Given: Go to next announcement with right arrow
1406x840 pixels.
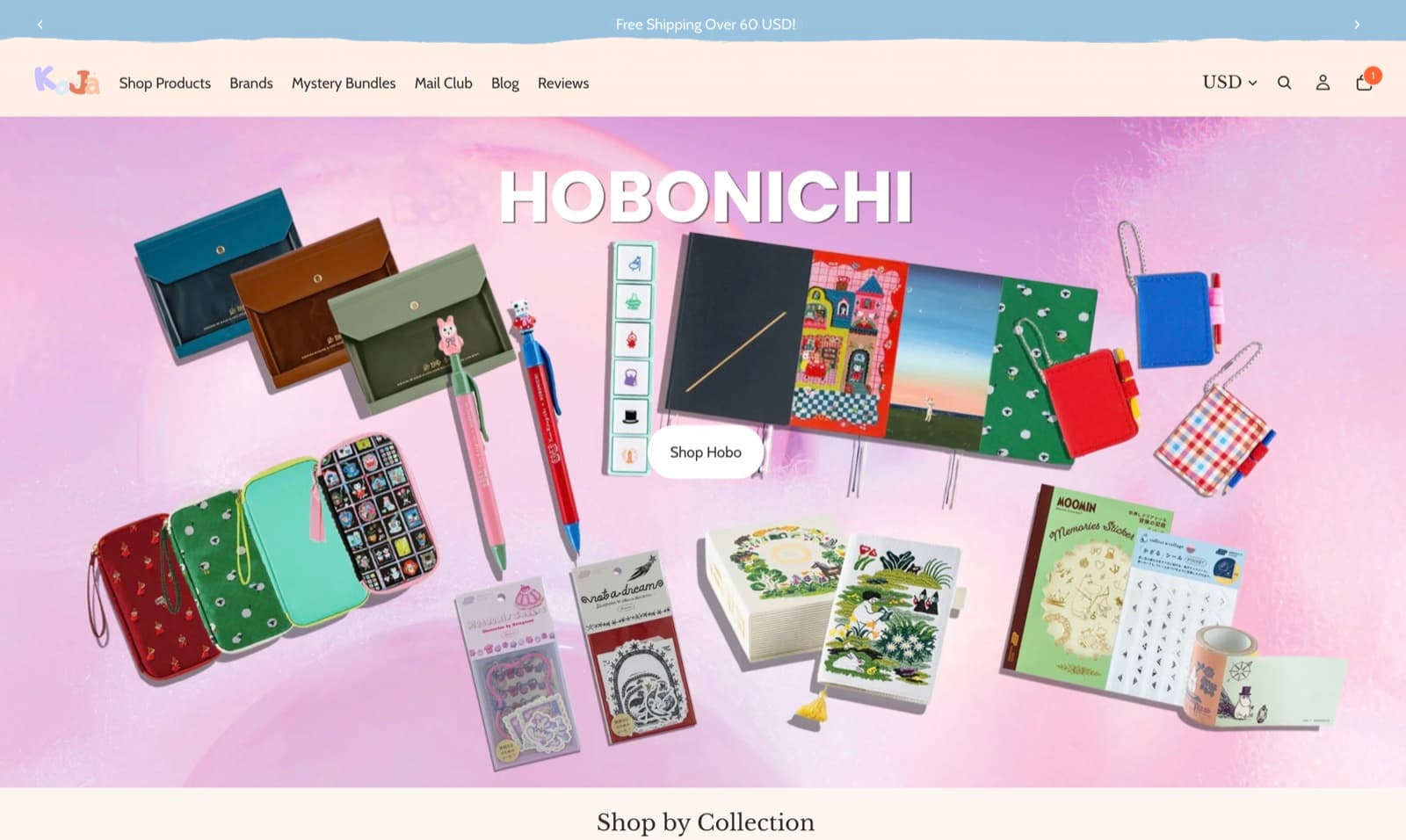Looking at the screenshot, I should 1357,25.
